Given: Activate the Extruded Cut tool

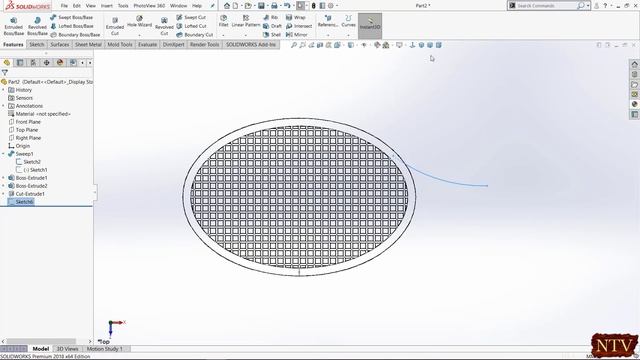Looking at the screenshot, I should coord(115,27).
